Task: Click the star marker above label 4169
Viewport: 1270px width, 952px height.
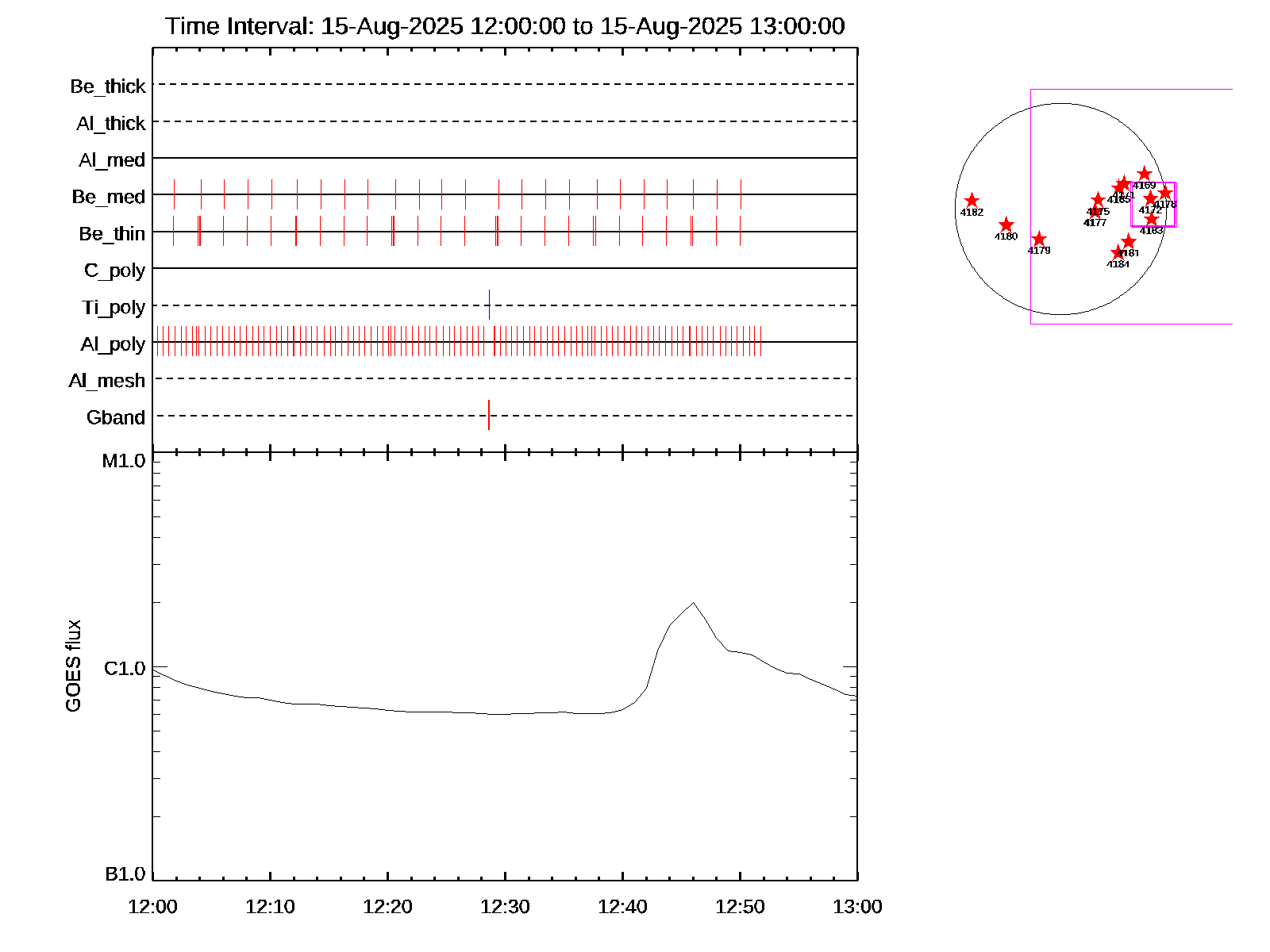Action: pyautogui.click(x=1144, y=174)
